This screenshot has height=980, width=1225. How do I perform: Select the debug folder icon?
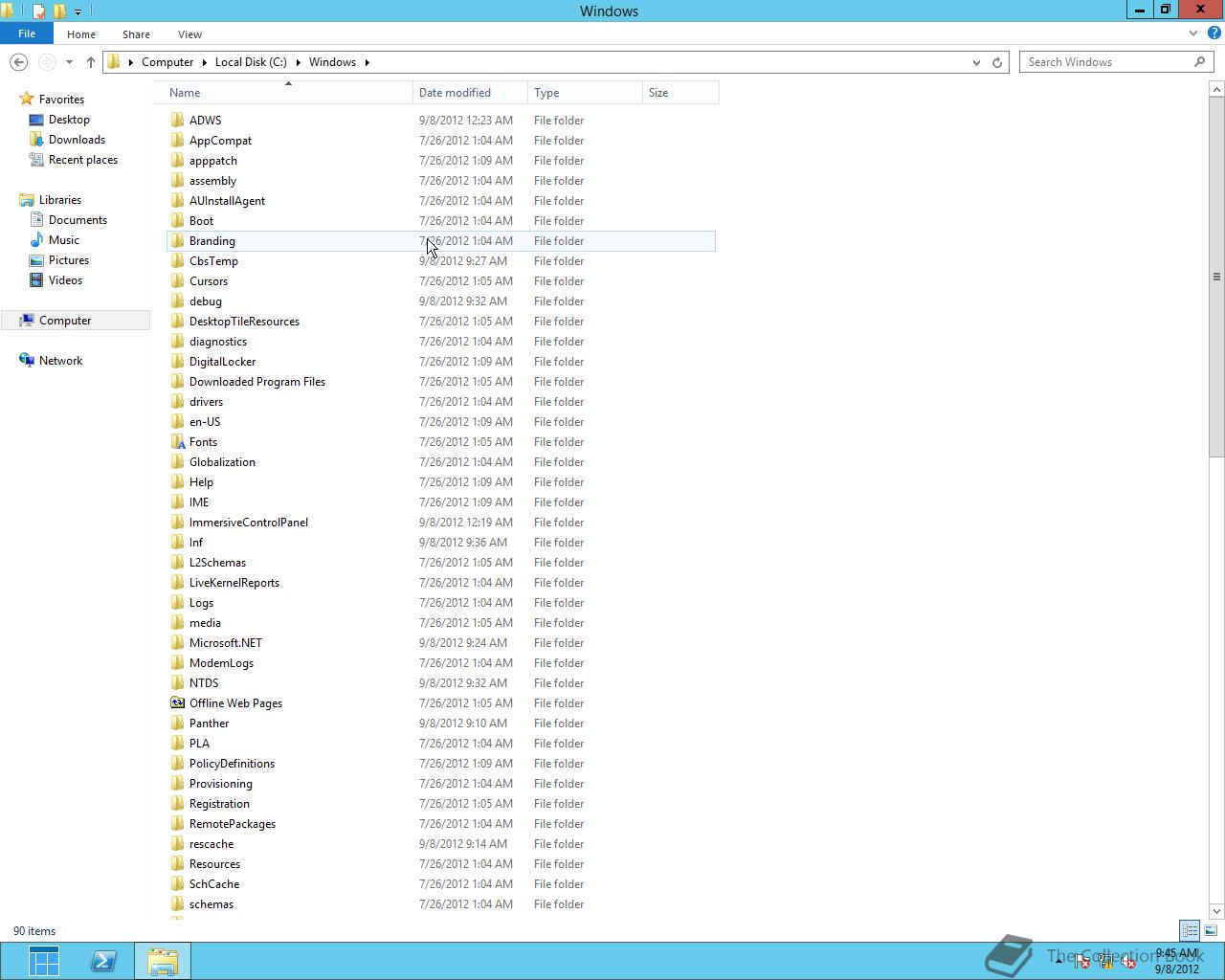point(177,301)
